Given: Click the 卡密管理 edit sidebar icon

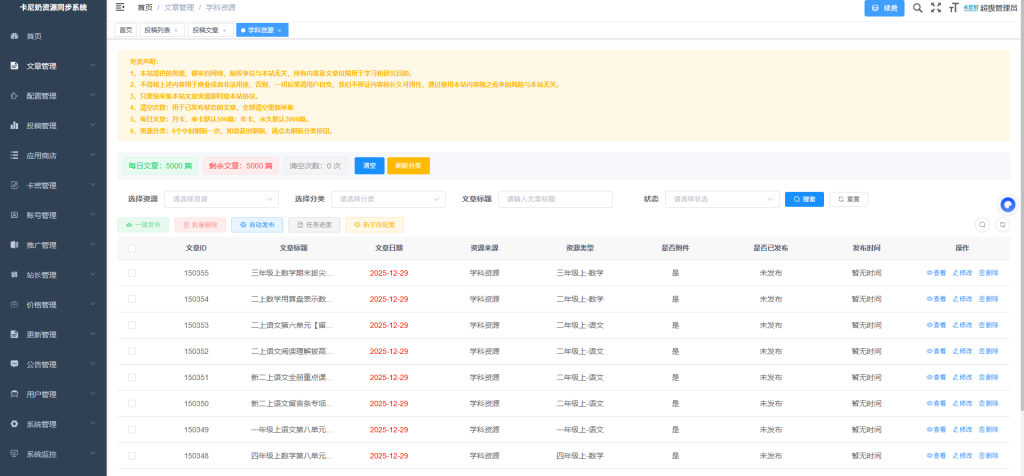Looking at the screenshot, I should pos(14,185).
